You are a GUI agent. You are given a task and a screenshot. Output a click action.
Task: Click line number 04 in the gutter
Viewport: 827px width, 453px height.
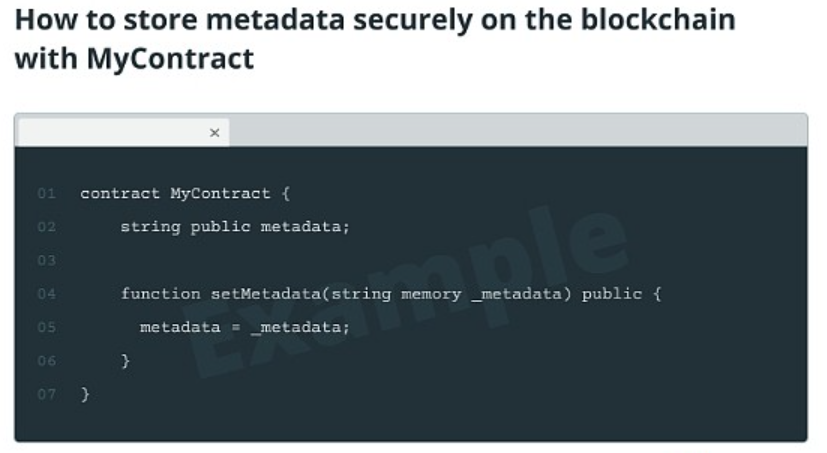(46, 294)
